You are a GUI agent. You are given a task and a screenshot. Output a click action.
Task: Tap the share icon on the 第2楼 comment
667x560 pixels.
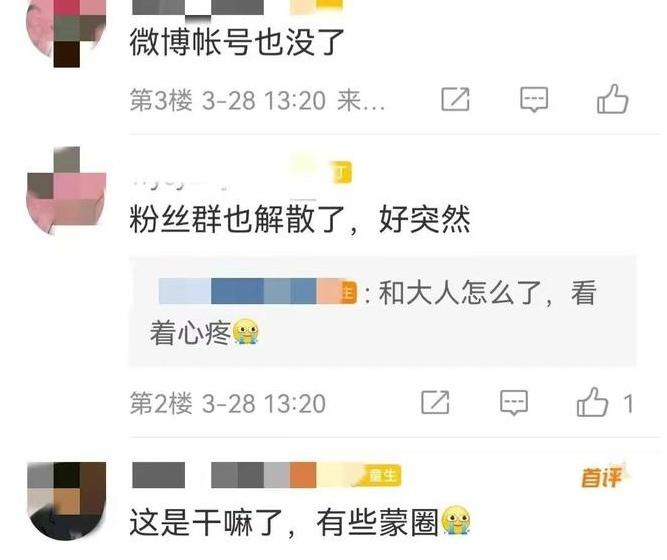[435, 402]
